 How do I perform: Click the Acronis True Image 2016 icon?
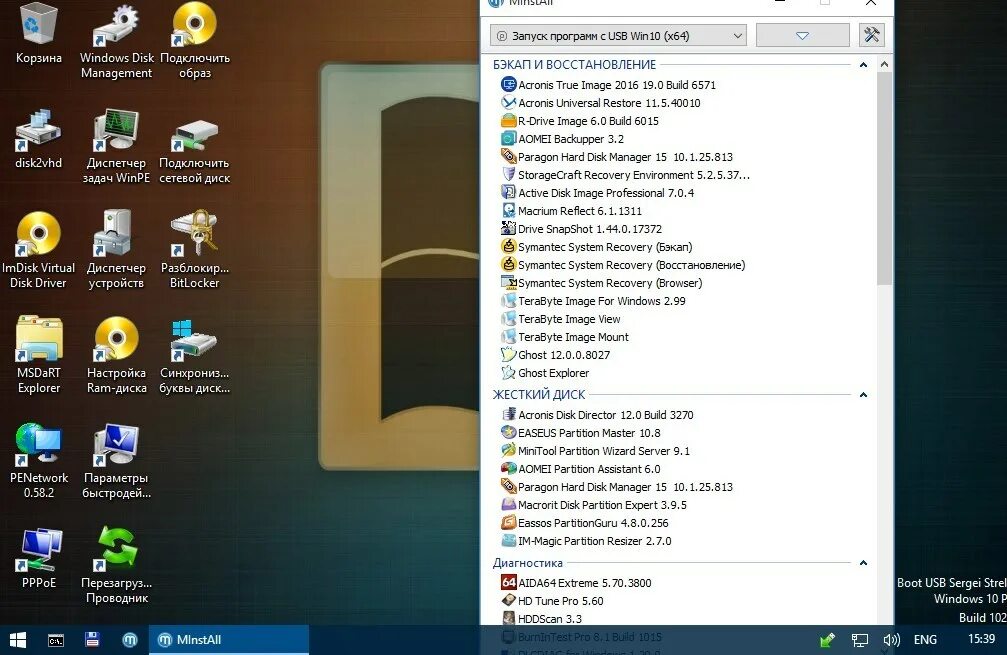[509, 84]
